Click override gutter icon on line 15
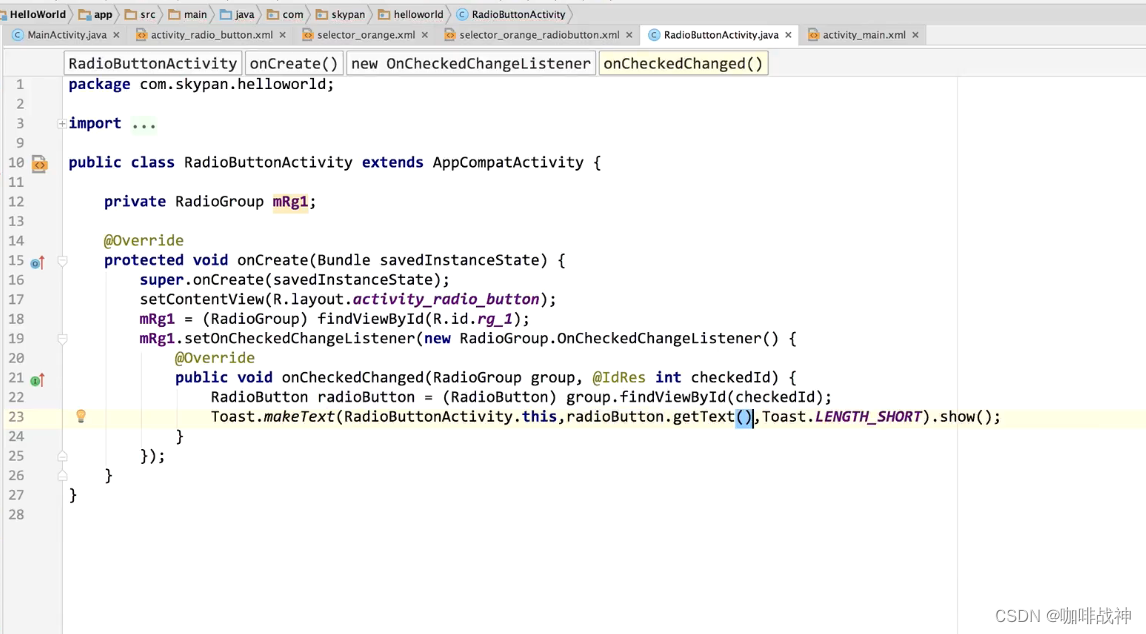This screenshot has height=634, width=1146. click(x=37, y=262)
